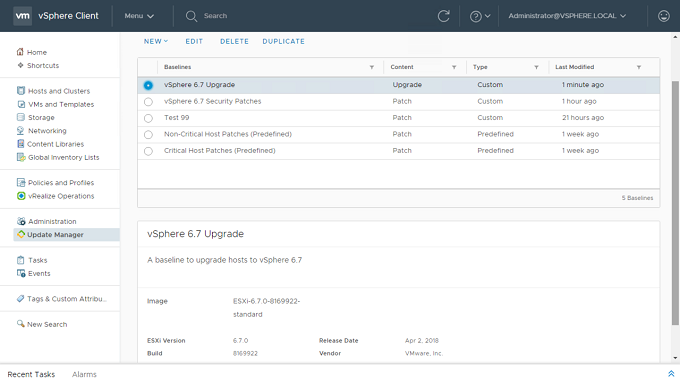Screen dimensions: 680x382
Task: Click the scrollbar down arrow
Action: pos(675,358)
